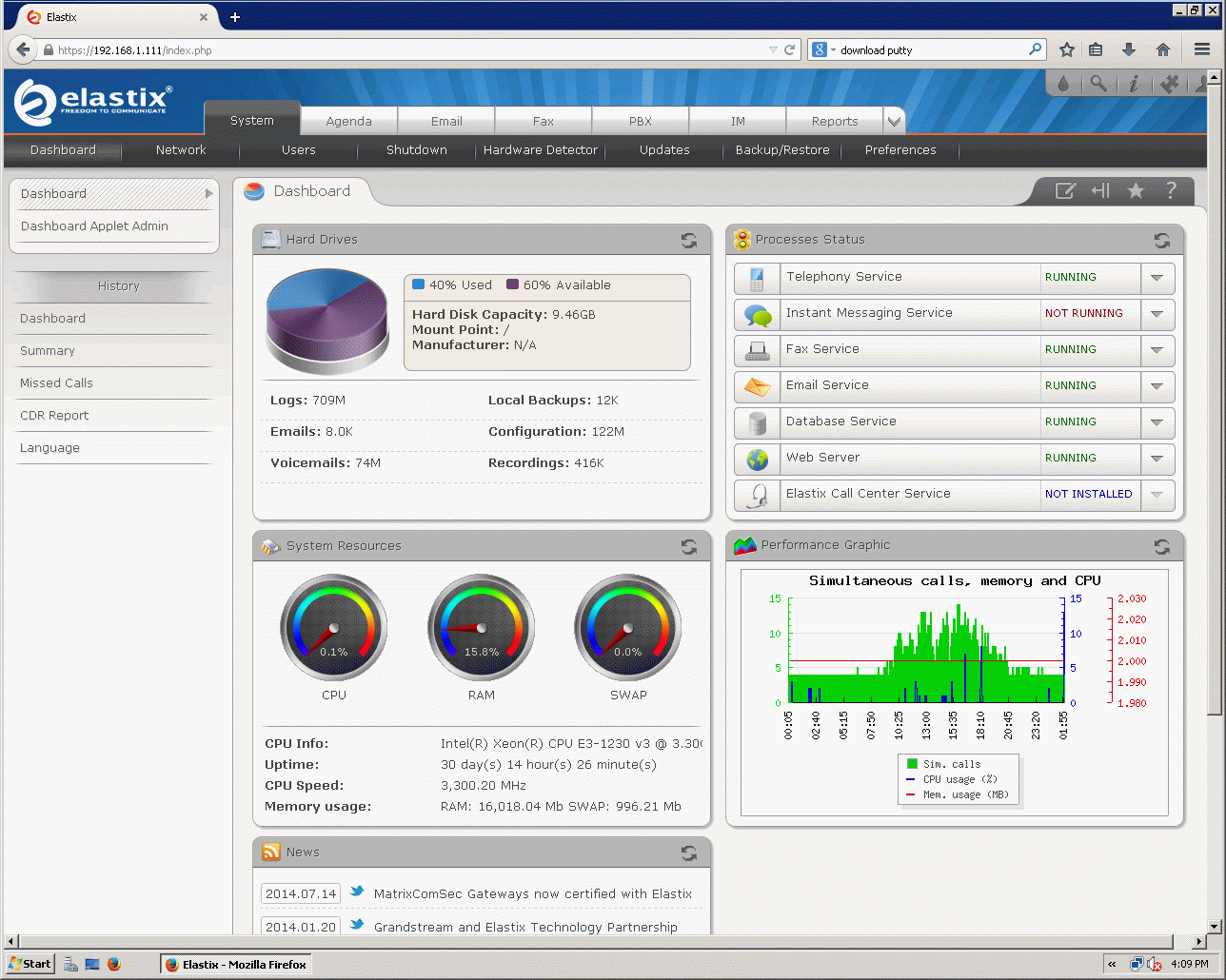Select Hardware Detector submenu item
Image resolution: width=1226 pixels, height=980 pixels.
tap(541, 150)
